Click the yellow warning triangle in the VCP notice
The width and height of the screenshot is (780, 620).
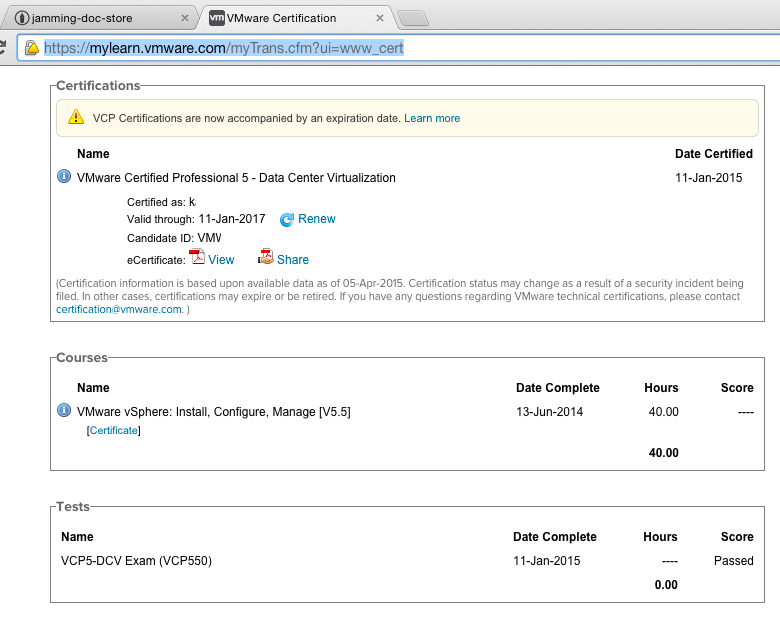pyautogui.click(x=76, y=117)
